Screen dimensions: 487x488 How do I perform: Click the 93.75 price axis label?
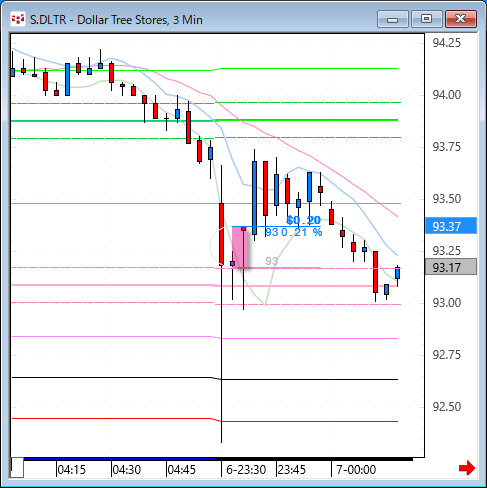447,147
